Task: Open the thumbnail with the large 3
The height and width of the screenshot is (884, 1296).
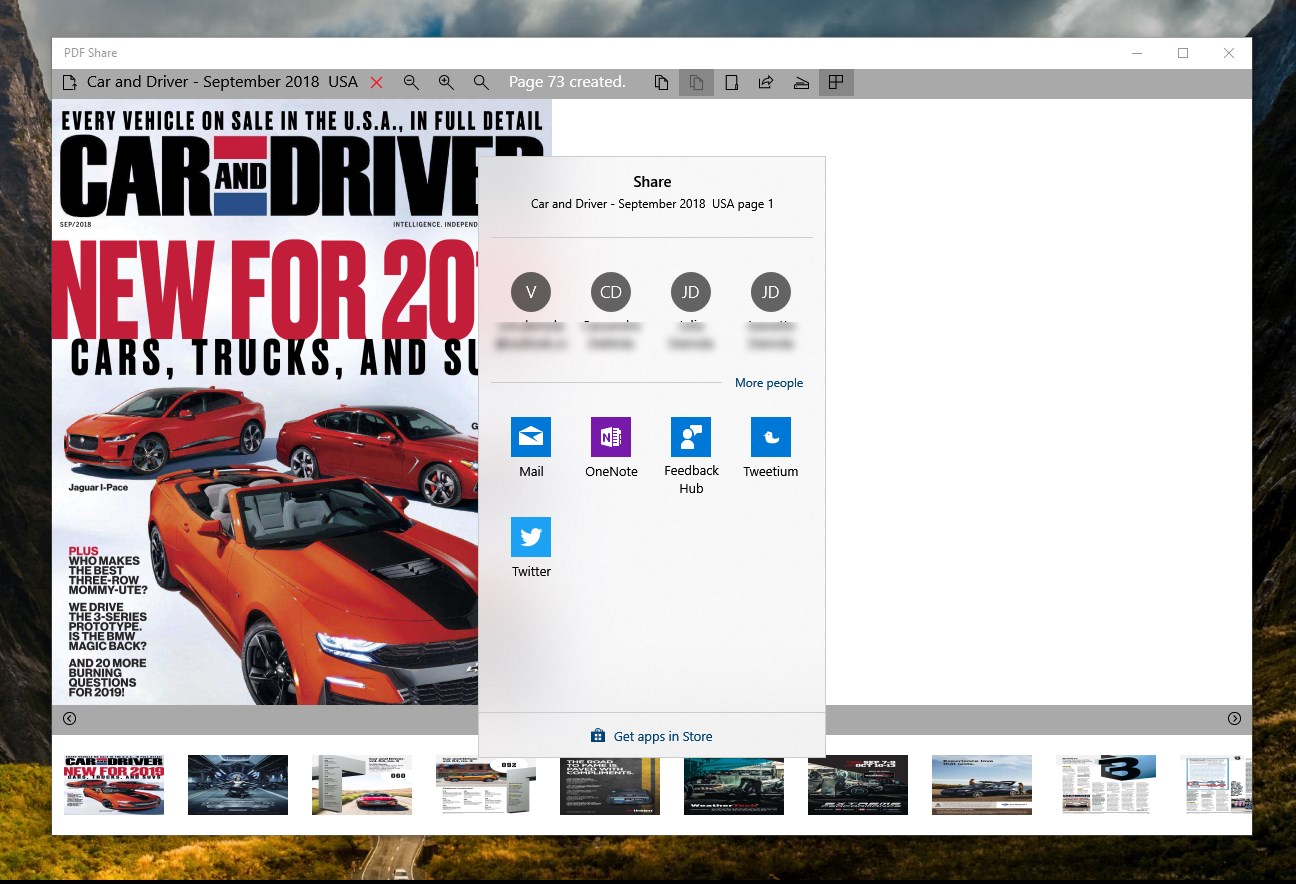Action: click(x=1106, y=785)
